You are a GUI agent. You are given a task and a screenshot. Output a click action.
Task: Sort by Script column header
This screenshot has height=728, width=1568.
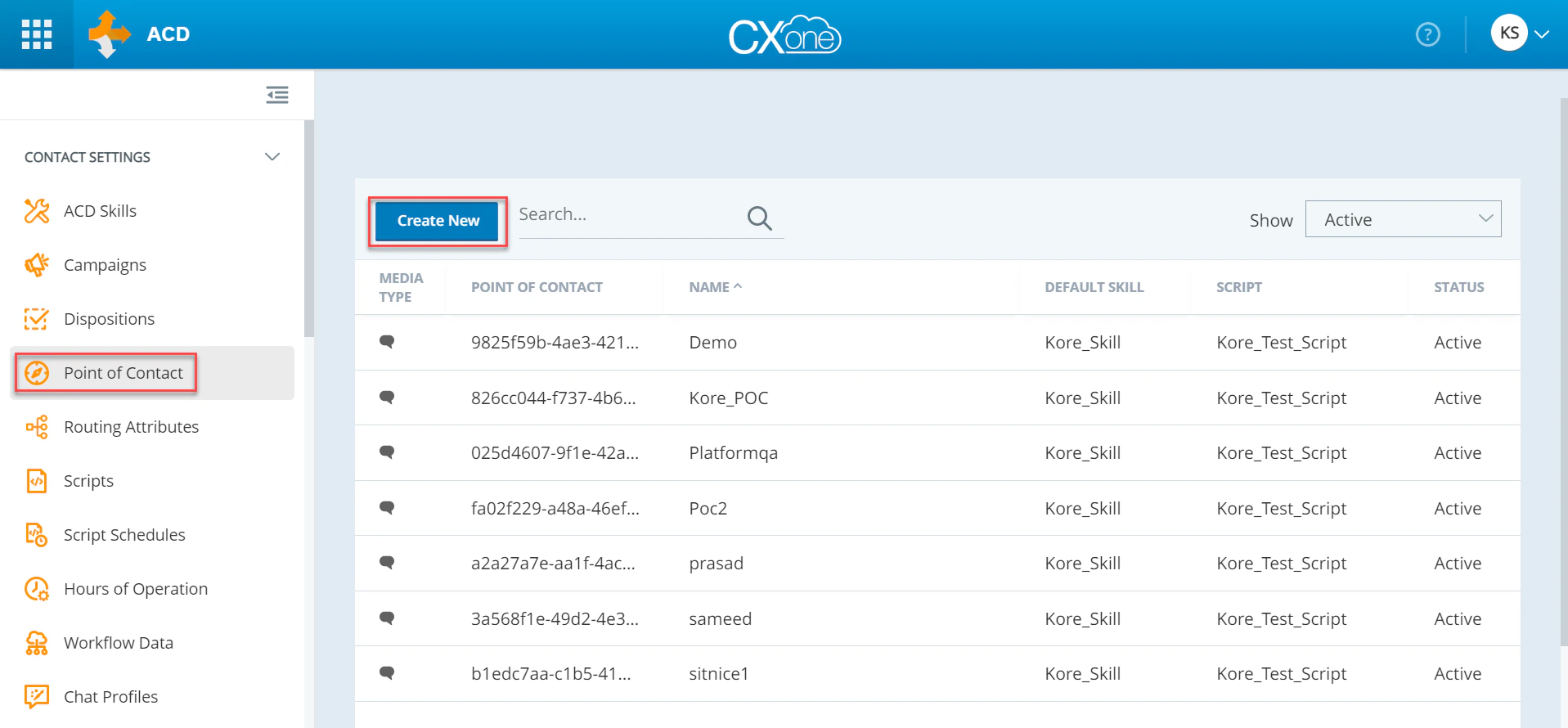[1238, 287]
